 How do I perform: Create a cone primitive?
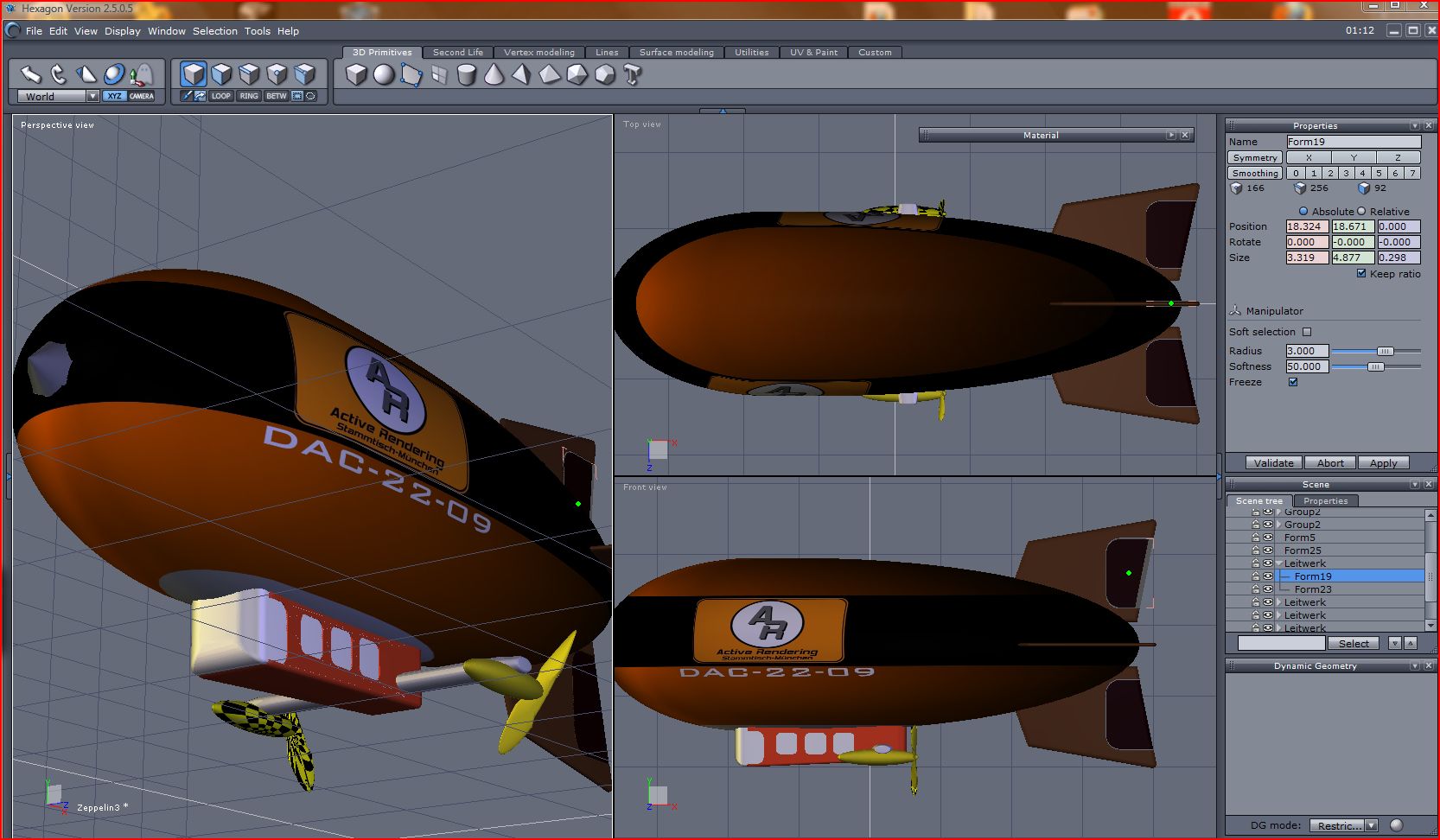[494, 75]
